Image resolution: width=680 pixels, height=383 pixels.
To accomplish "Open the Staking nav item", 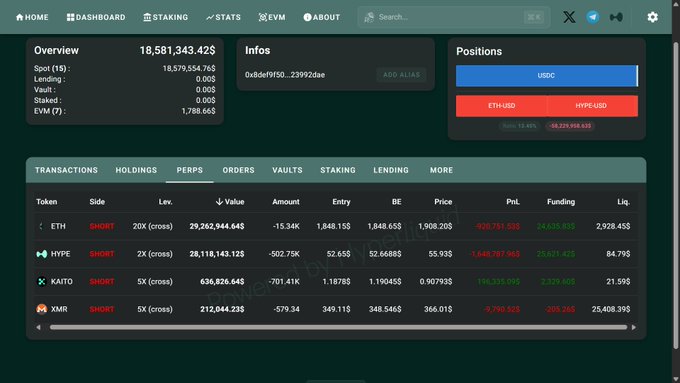I will 166,17.
